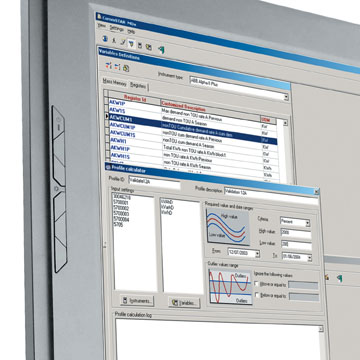Click the highlighted variables funnel toolbar icon
360x360 pixels.
pyautogui.click(x=132, y=44)
